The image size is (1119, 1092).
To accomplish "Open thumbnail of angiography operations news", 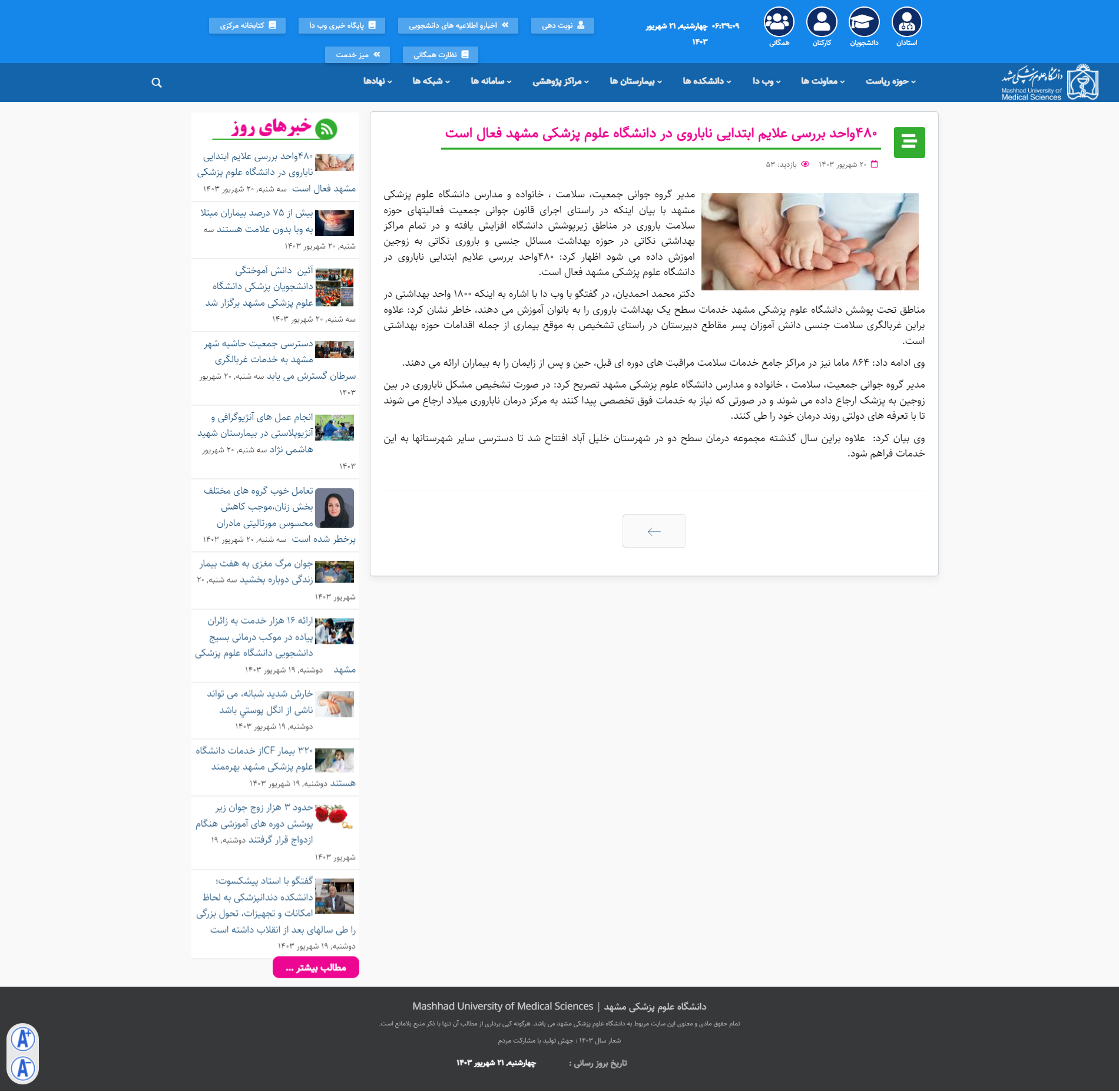I will pyautogui.click(x=335, y=428).
